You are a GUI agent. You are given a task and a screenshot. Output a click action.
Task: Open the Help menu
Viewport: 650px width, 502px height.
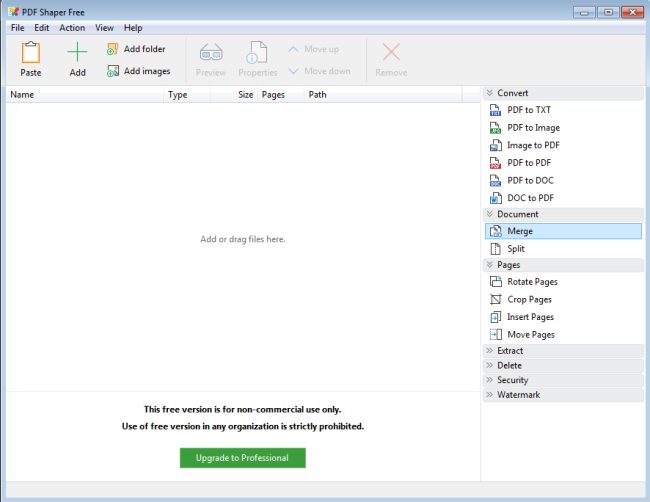click(133, 28)
